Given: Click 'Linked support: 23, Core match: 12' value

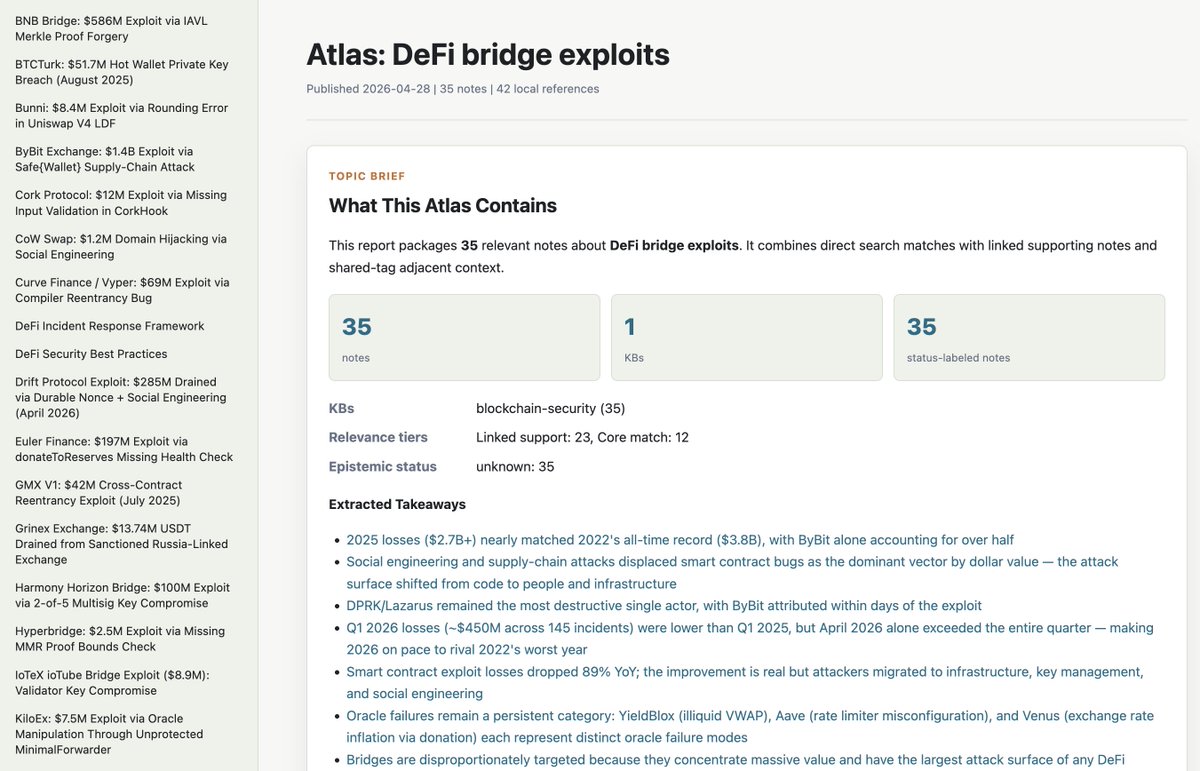Looking at the screenshot, I should pyautogui.click(x=582, y=438).
